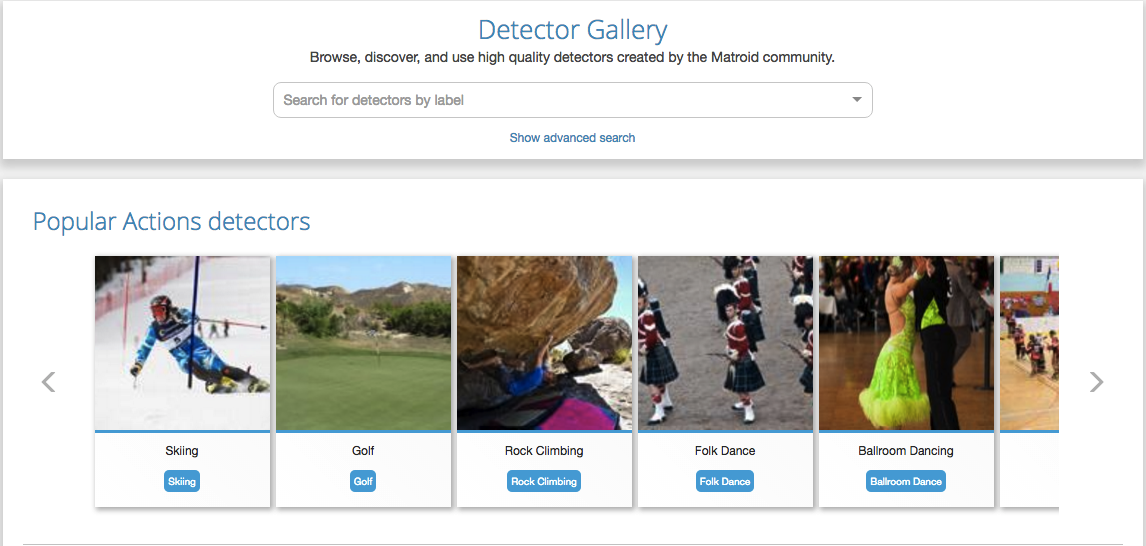
Task: Click the Ballroom Dance label tag
Action: (x=906, y=482)
